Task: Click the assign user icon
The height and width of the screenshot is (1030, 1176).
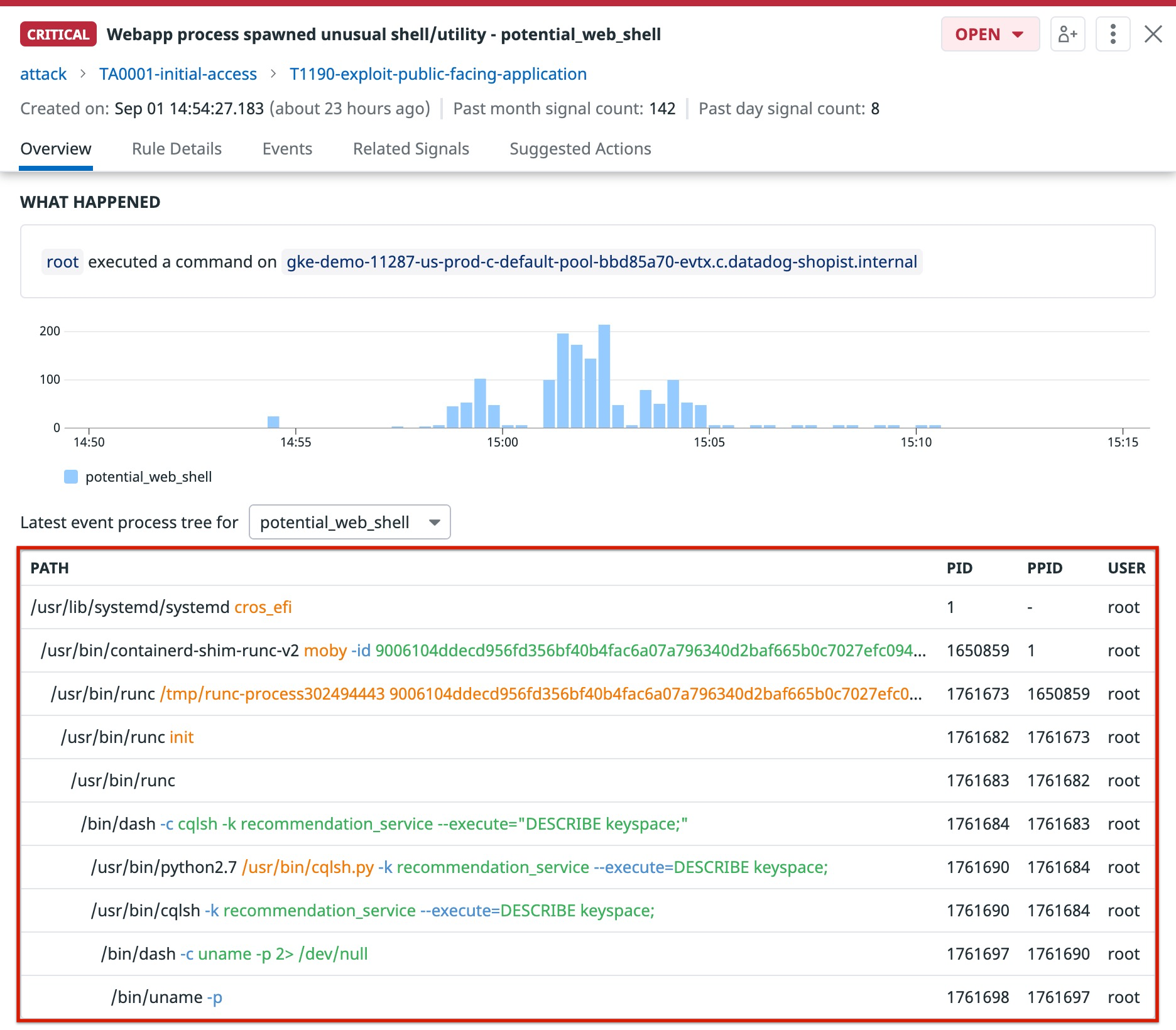Action: point(1067,34)
